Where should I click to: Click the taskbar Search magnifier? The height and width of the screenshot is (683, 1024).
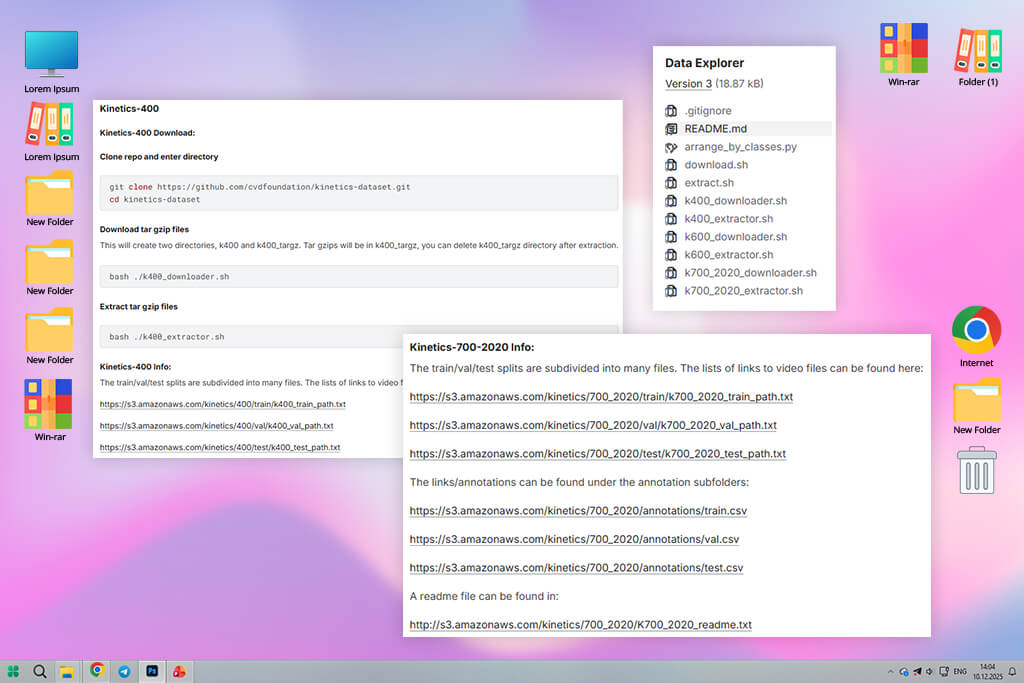click(x=40, y=671)
